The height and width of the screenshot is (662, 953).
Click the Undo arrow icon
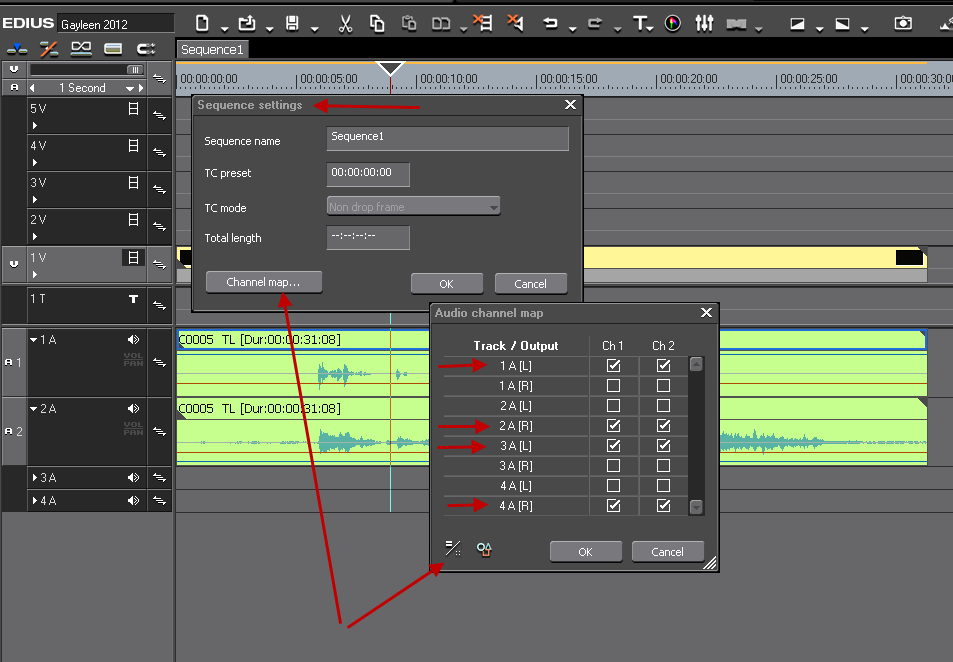click(550, 23)
